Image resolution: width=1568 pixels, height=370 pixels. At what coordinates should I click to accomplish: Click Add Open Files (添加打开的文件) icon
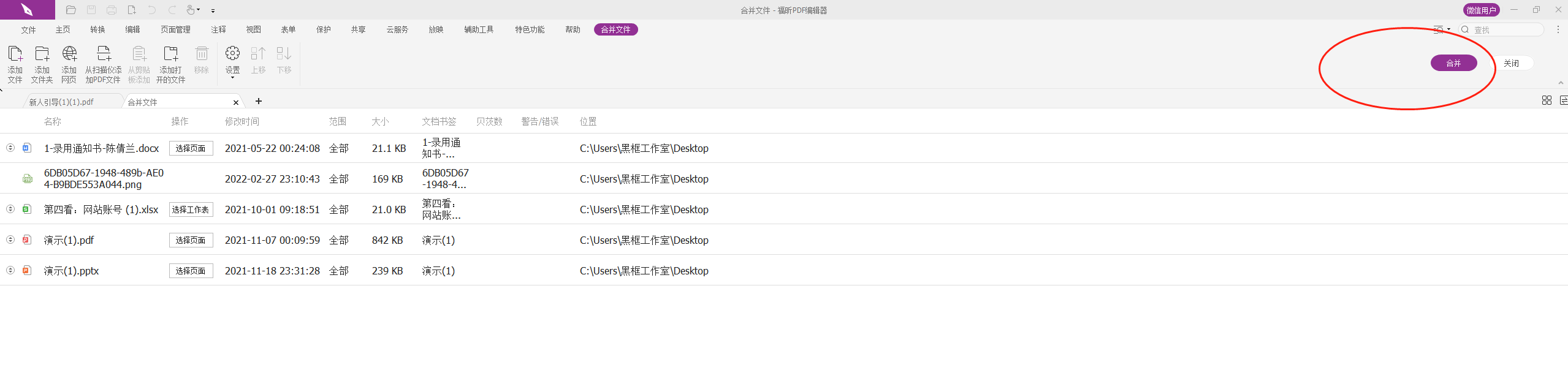(x=170, y=55)
